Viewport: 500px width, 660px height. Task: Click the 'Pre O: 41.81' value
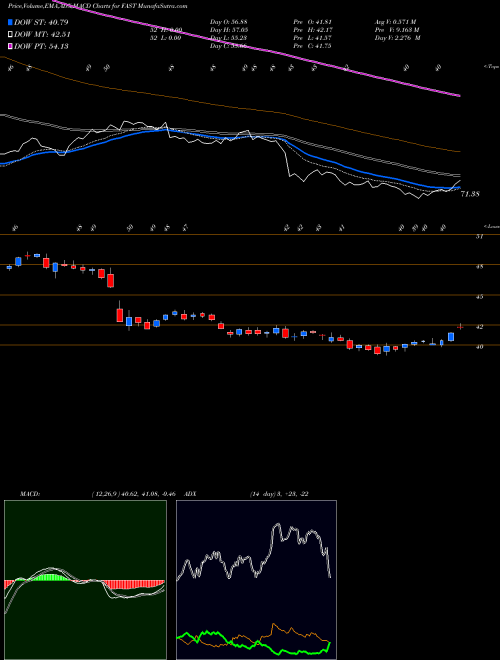click(314, 22)
